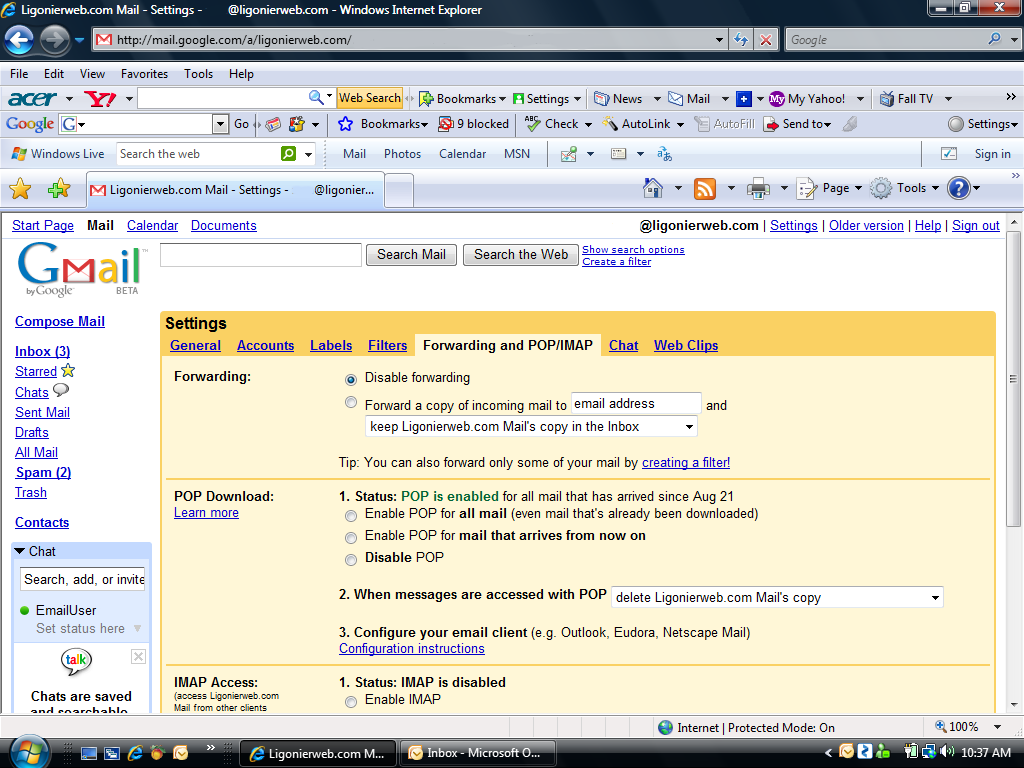Click the Google toolbar Bookmarks star
Image resolution: width=1024 pixels, height=768 pixels.
pyautogui.click(x=345, y=124)
